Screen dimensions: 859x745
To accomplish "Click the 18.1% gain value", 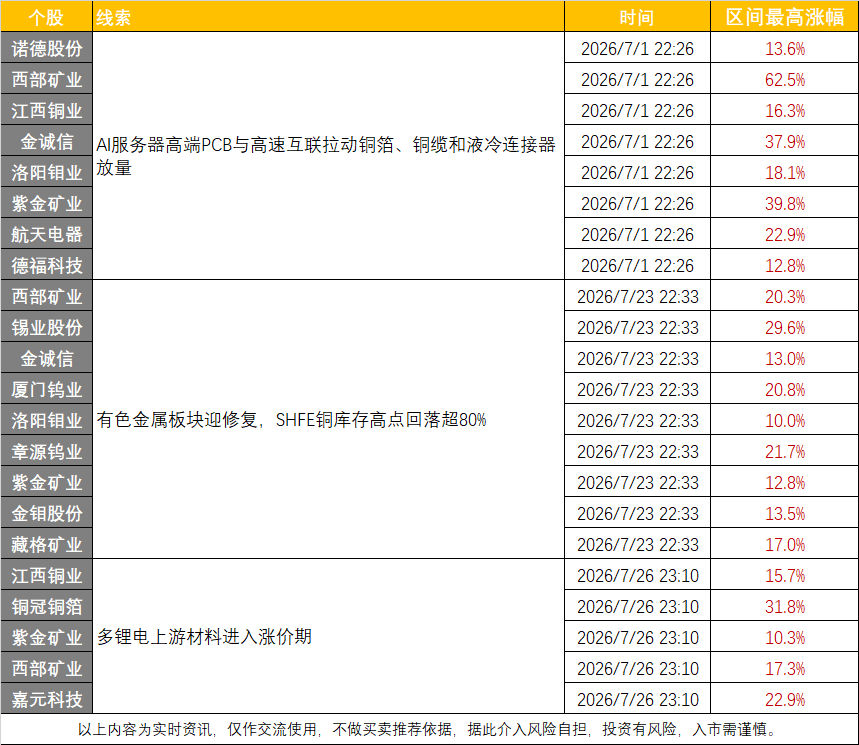I will [x=784, y=173].
